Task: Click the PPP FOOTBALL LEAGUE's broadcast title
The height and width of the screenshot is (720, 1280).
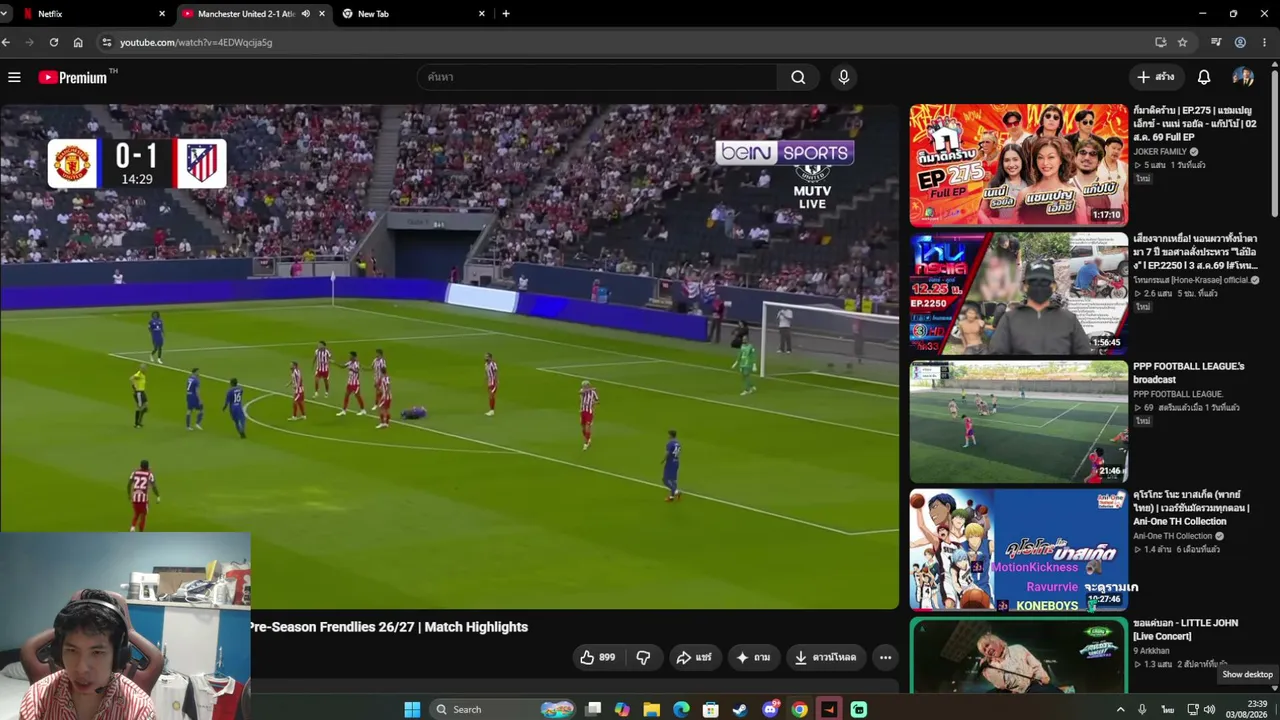Action: tap(1189, 373)
